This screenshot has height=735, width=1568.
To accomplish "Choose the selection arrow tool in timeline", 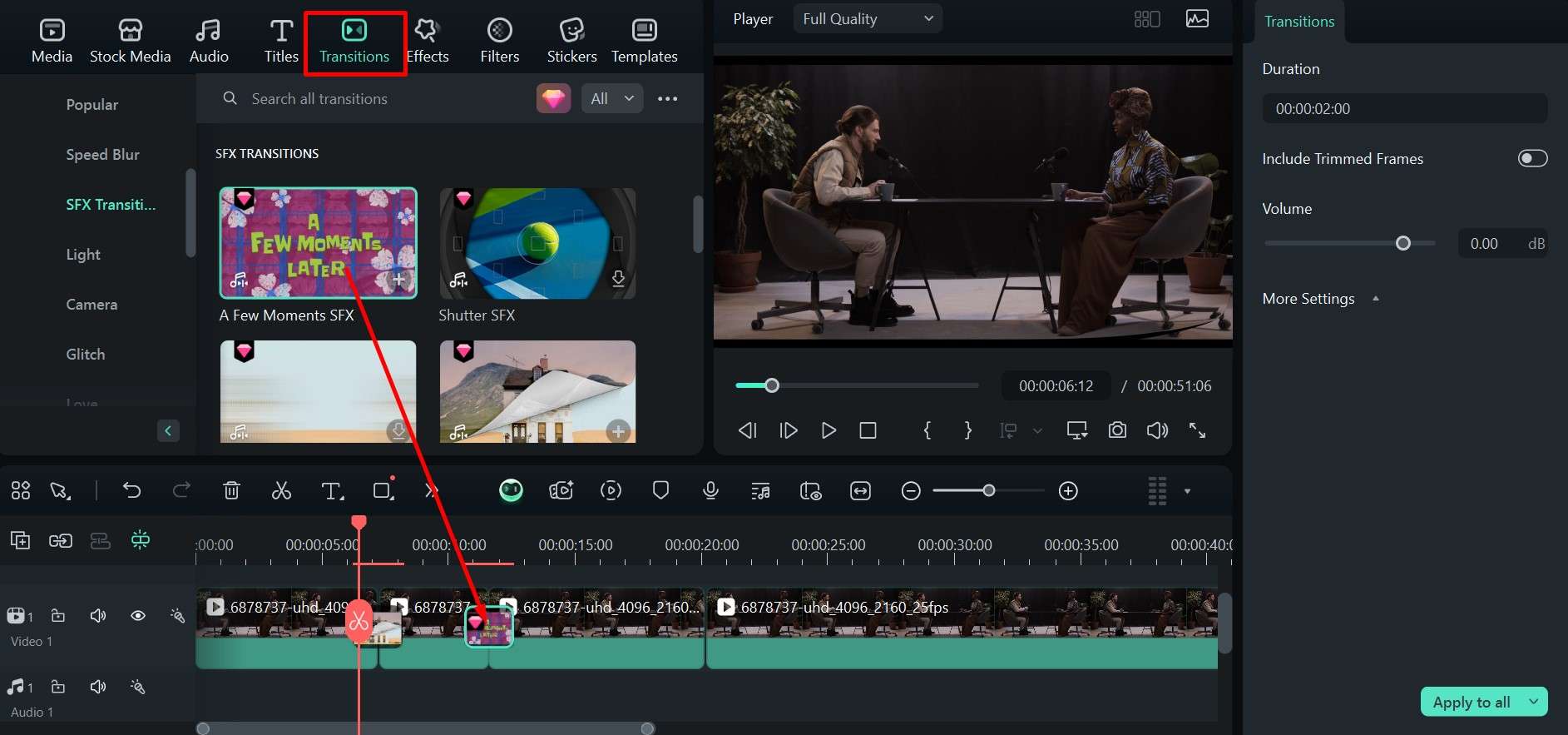I will [60, 490].
